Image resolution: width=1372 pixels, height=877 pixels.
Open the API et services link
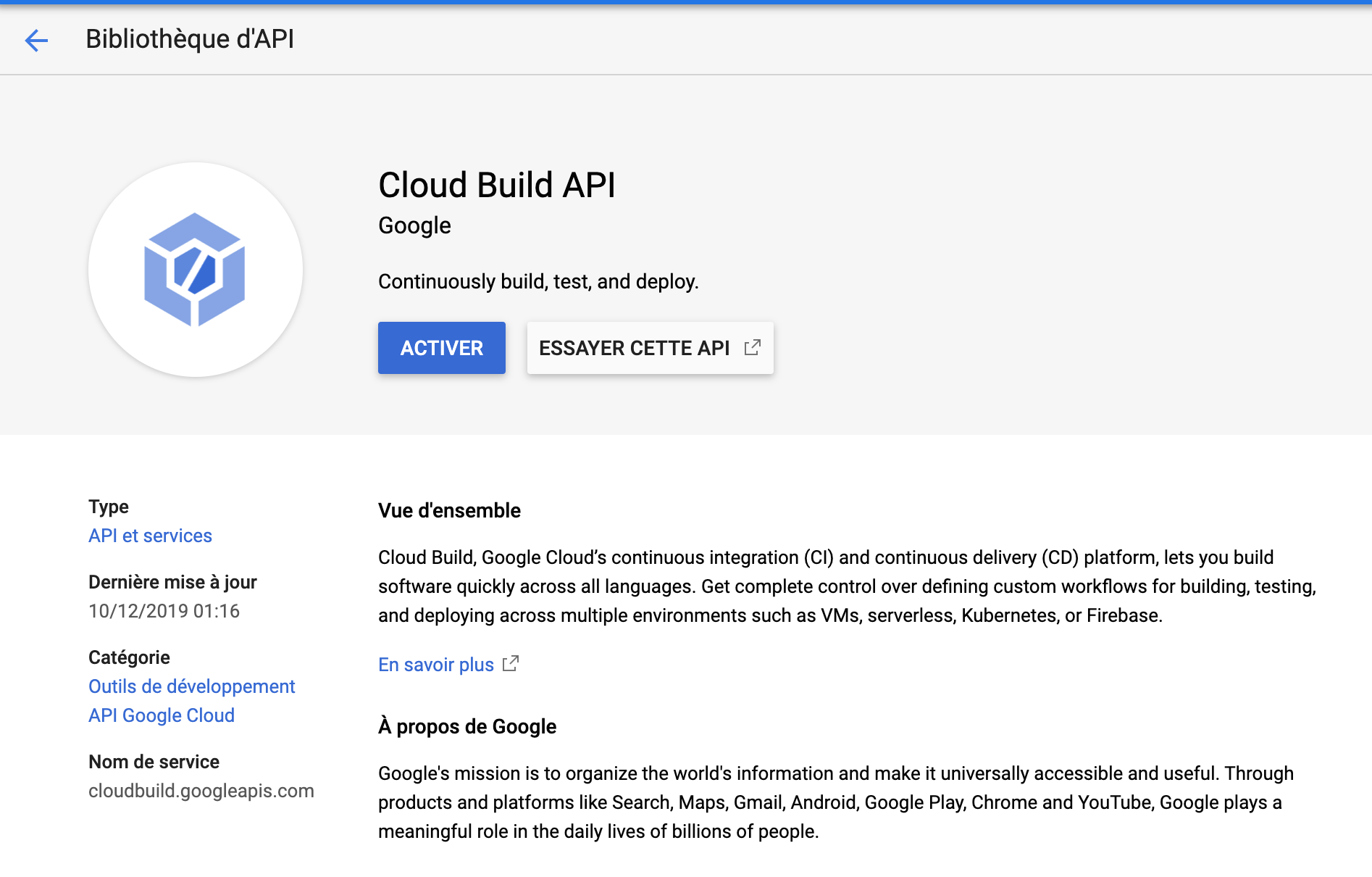click(150, 536)
